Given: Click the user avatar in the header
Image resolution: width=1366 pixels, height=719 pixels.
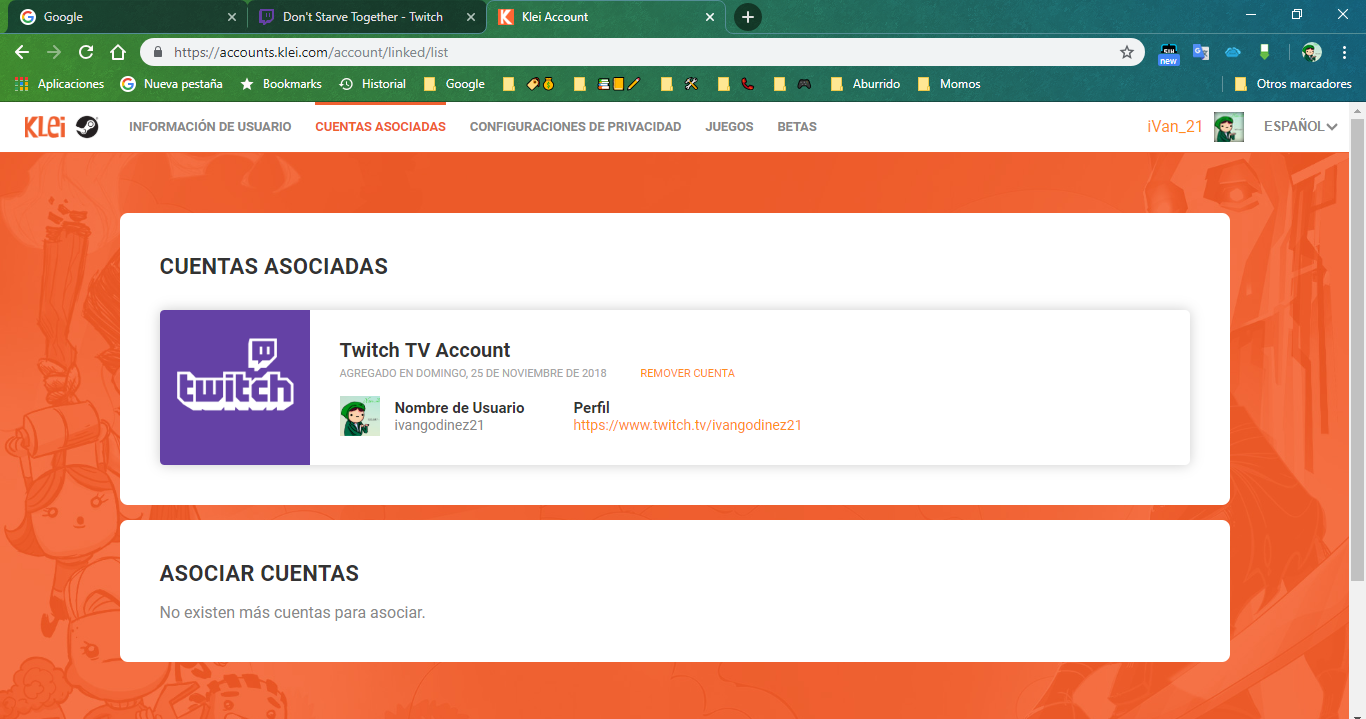Looking at the screenshot, I should coord(1229,127).
